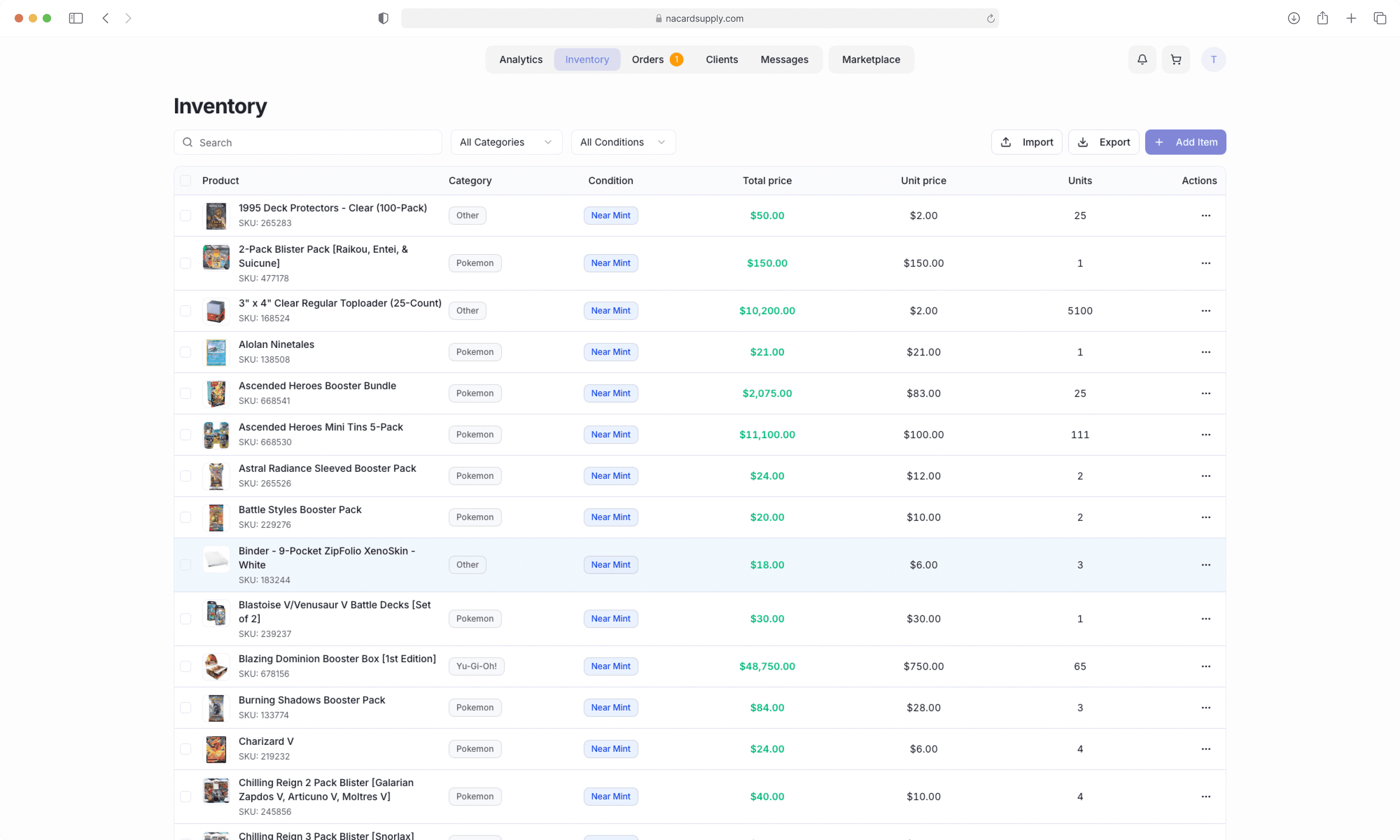
Task: Click SKU: 183244 text
Action: (x=264, y=580)
